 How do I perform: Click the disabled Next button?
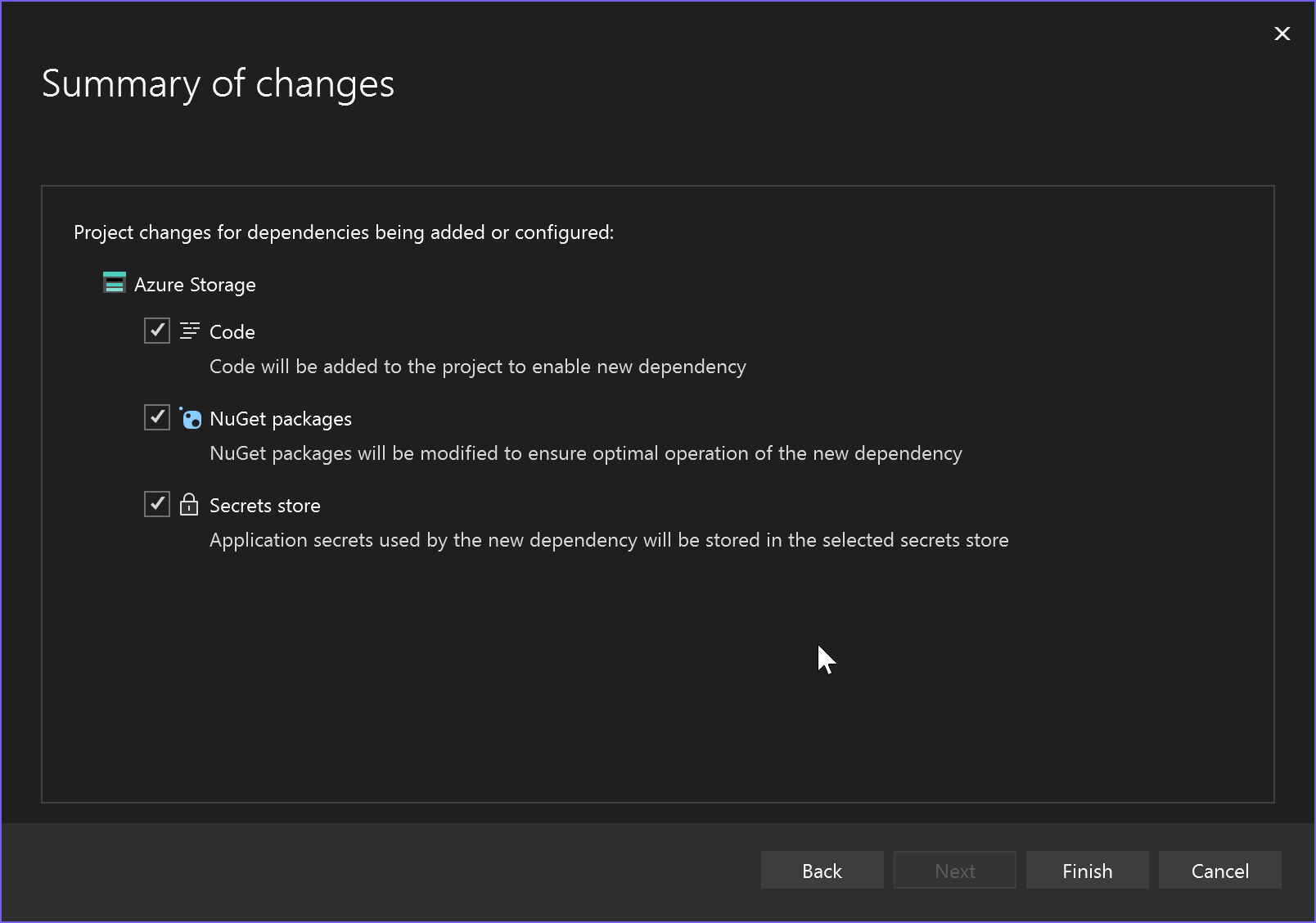point(954,870)
